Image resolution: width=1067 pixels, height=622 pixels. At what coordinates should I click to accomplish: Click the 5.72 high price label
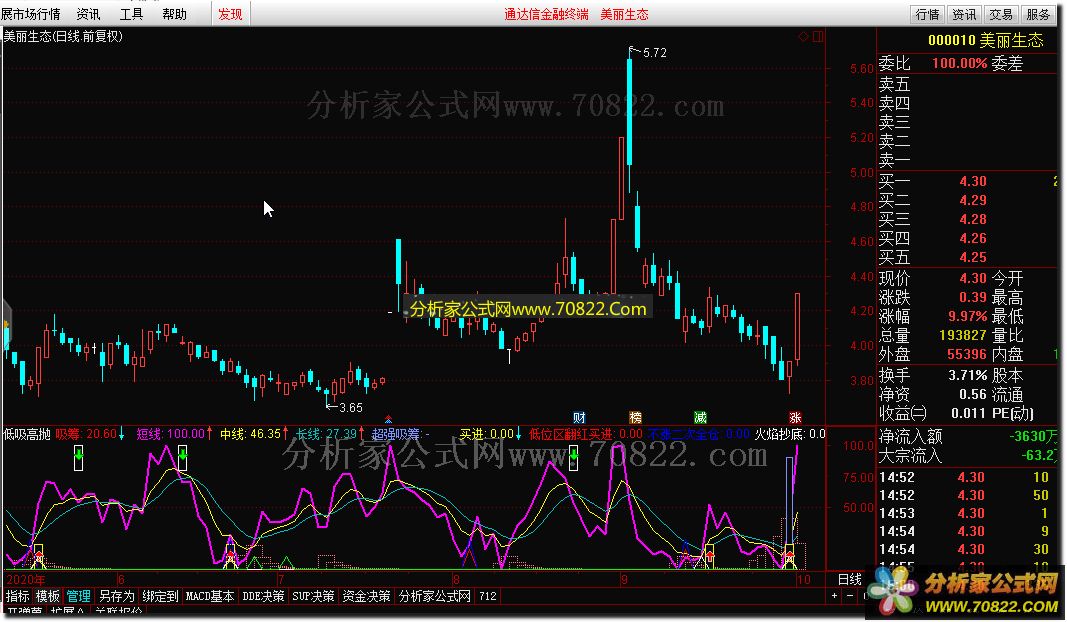coord(654,52)
